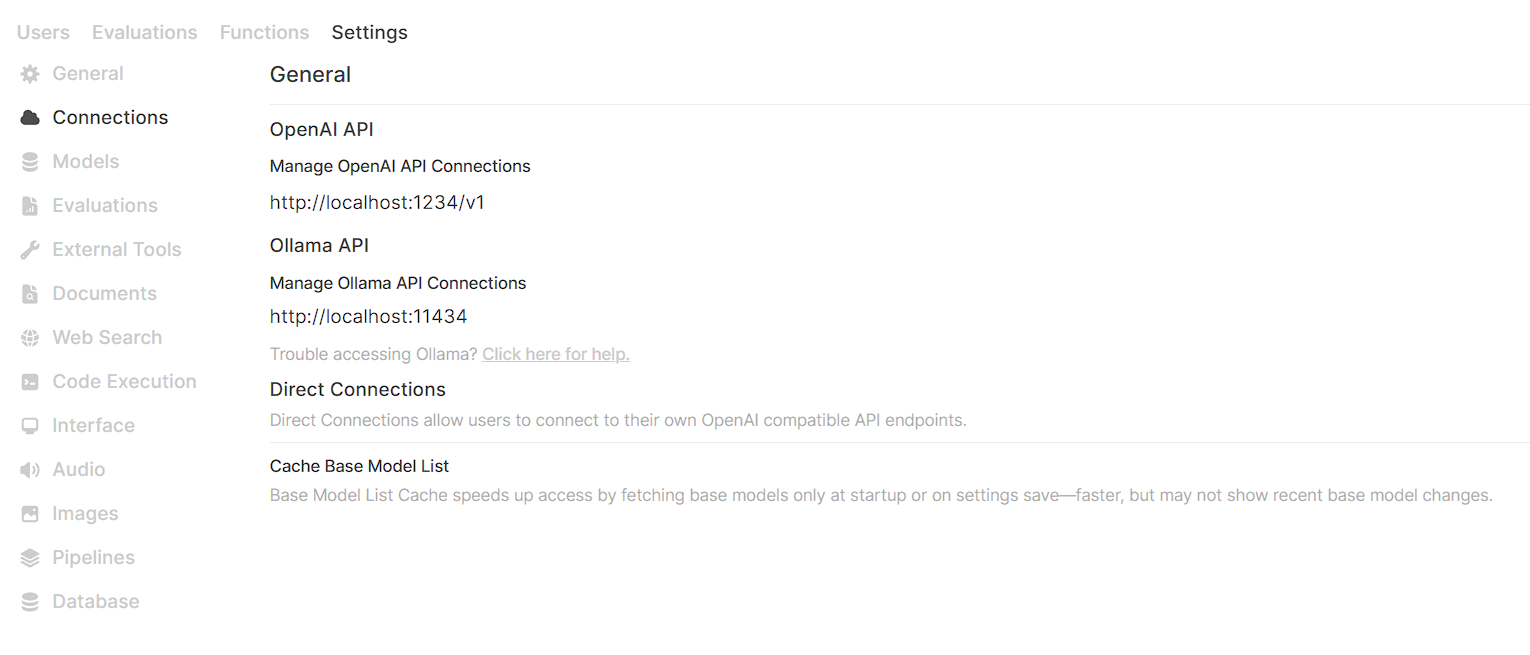
Task: Open the Images picture icon
Action: 30,514
